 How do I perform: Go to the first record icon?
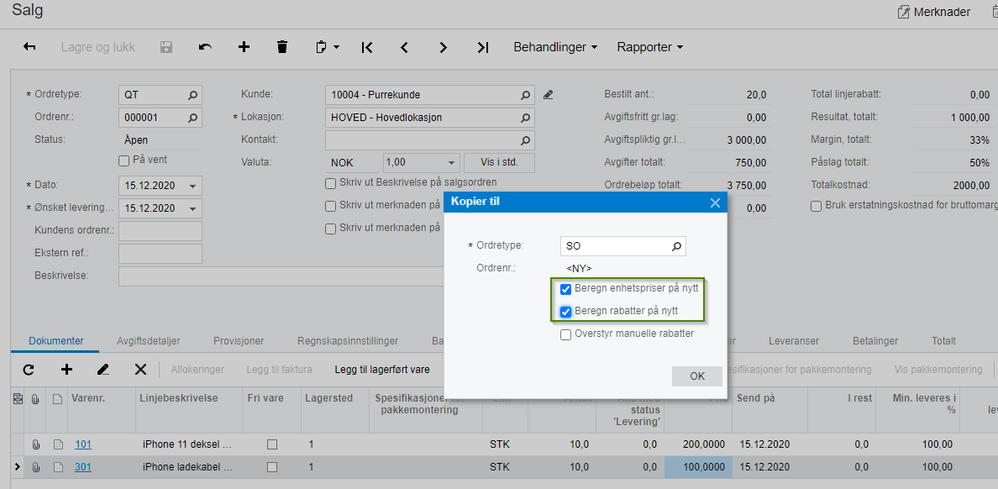coord(367,47)
